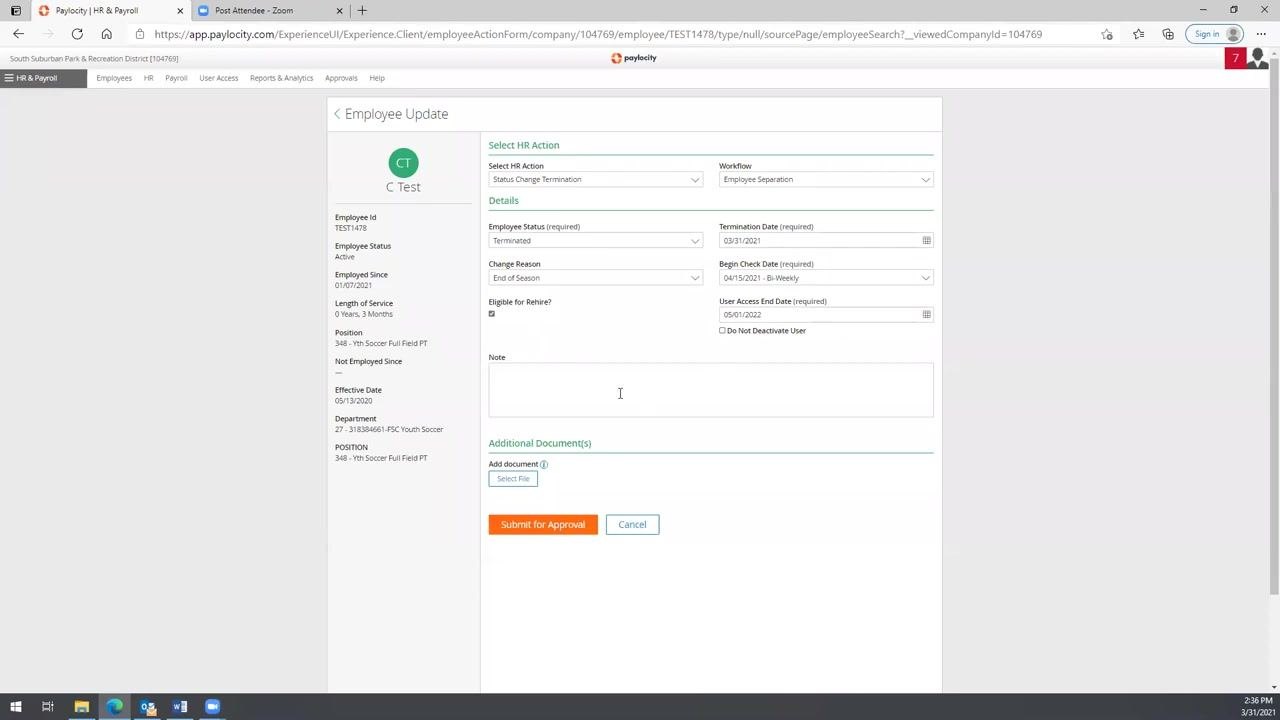Screen dimensions: 1280x720
Task: Check Do Not Deactivate User box
Action: coord(722,331)
